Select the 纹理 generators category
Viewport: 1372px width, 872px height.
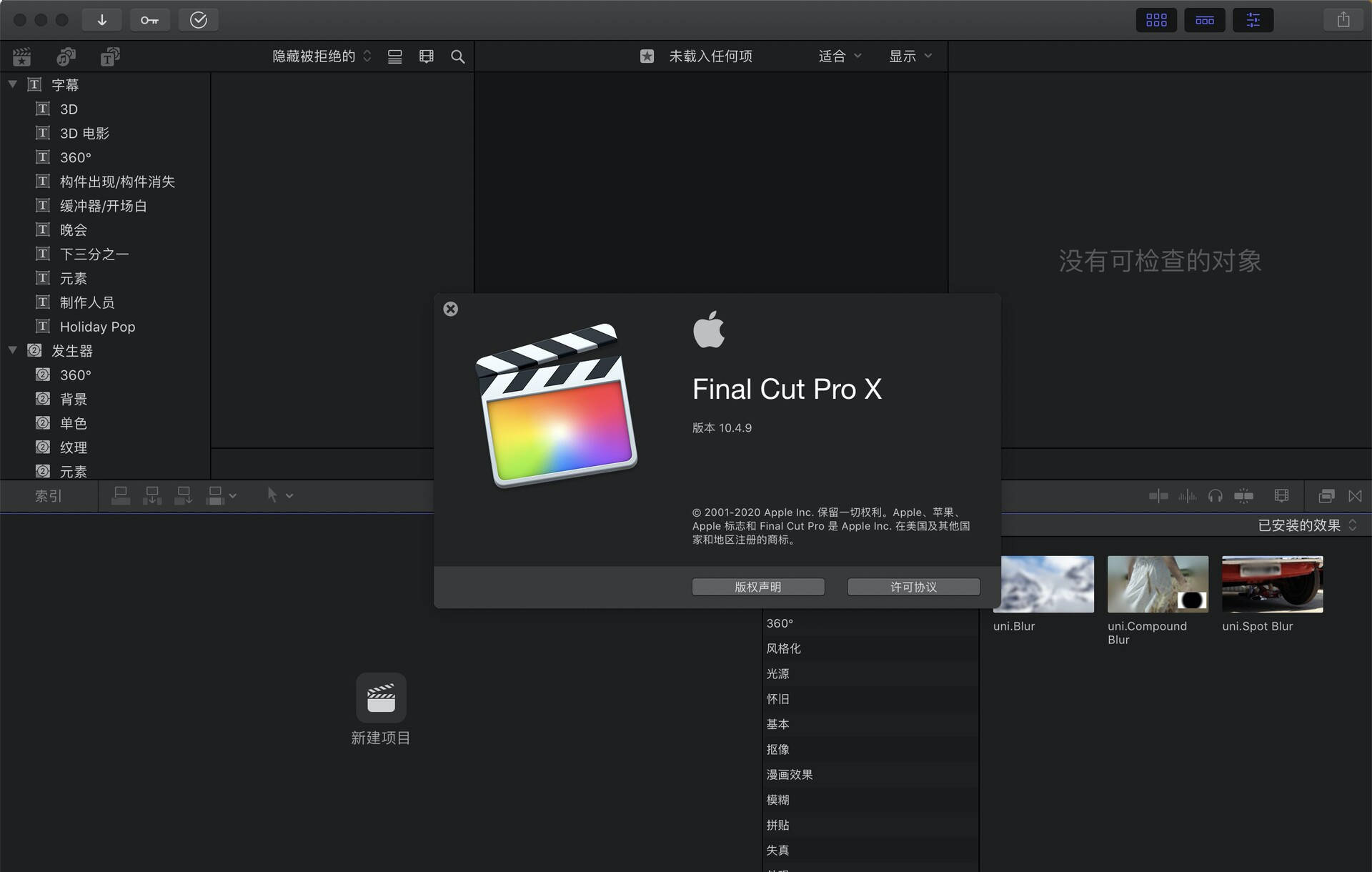tap(73, 447)
